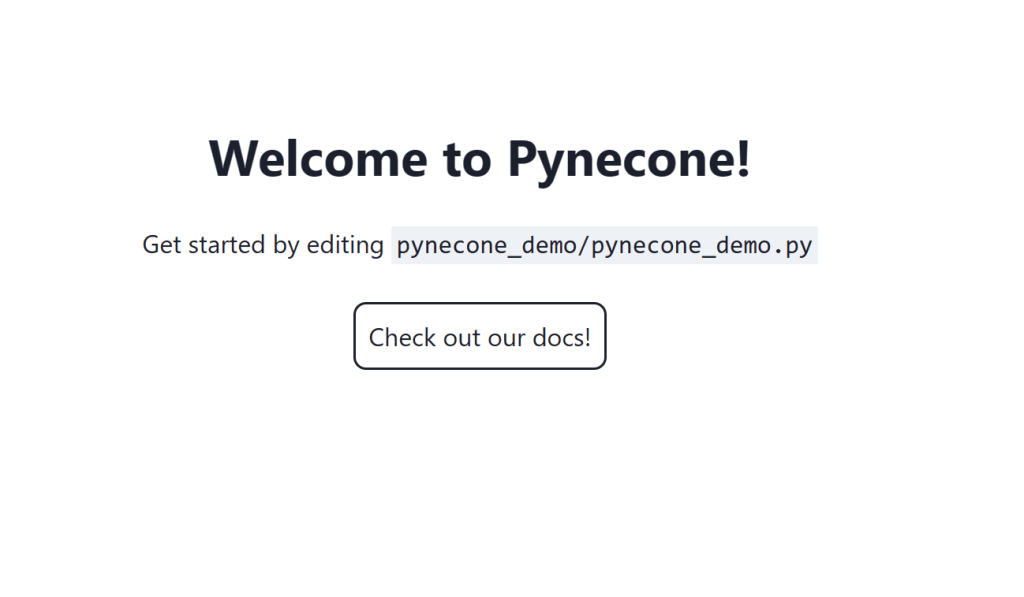Click the "Check out our docs!" button

pyautogui.click(x=480, y=337)
